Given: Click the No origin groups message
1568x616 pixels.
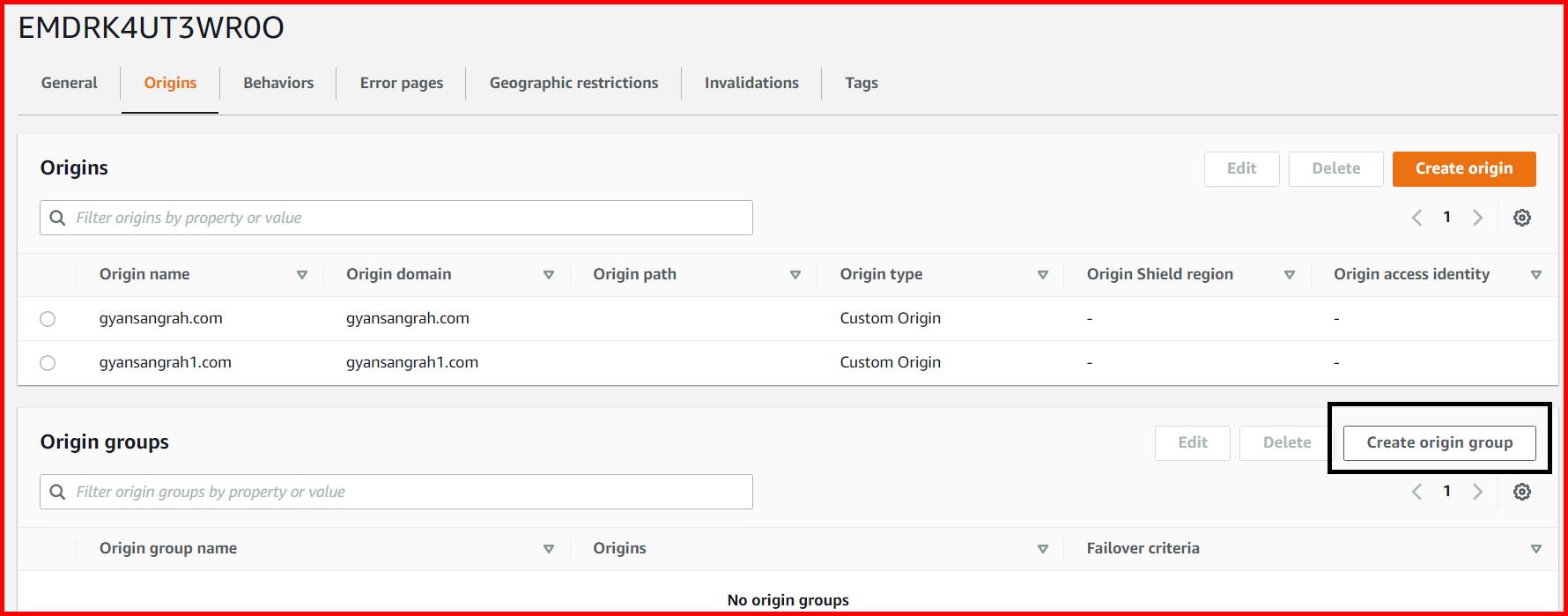Looking at the screenshot, I should pyautogui.click(x=788, y=600).
